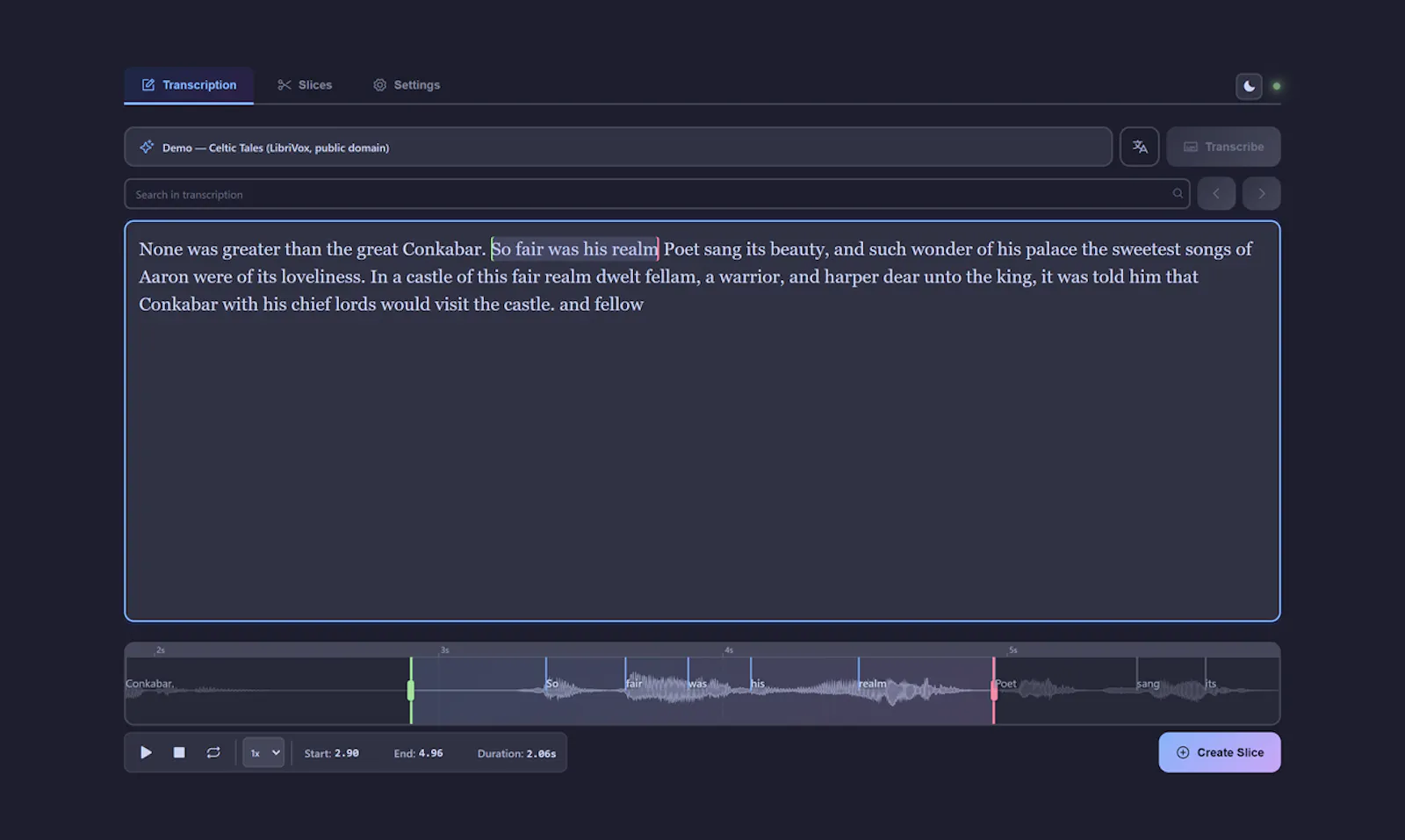Click the word 'warrior' in the transcript
The image size is (1405, 840).
751,276
